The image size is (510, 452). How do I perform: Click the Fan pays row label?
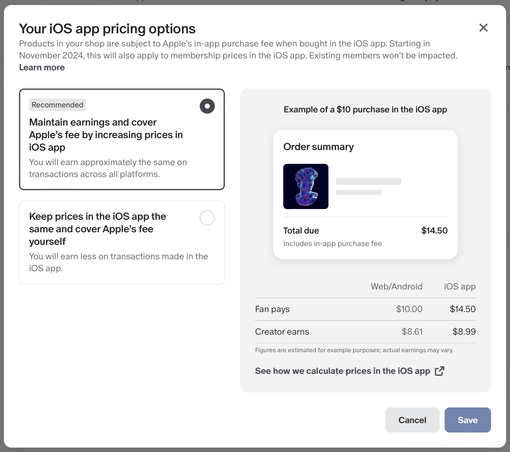point(272,309)
